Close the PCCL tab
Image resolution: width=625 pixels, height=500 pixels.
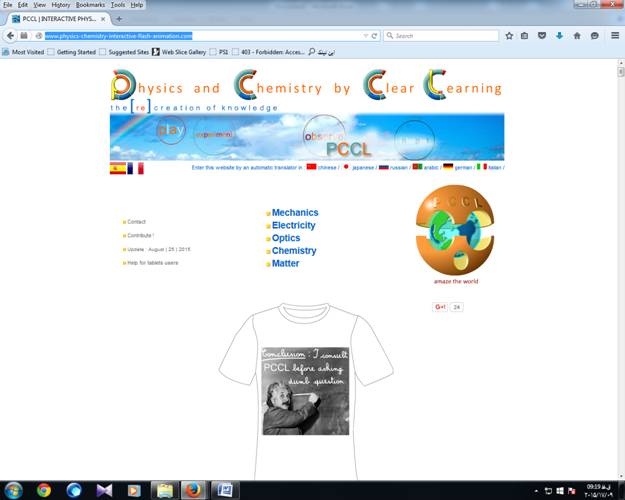103,19
